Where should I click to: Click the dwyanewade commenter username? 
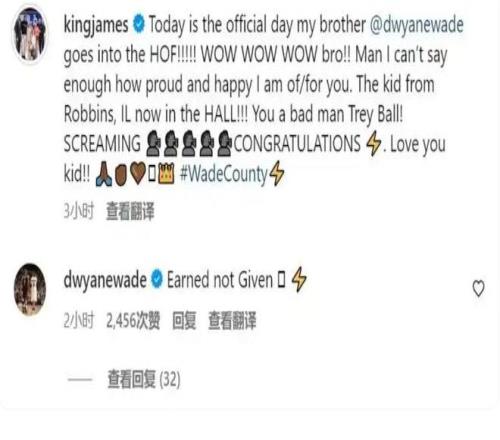tap(105, 280)
